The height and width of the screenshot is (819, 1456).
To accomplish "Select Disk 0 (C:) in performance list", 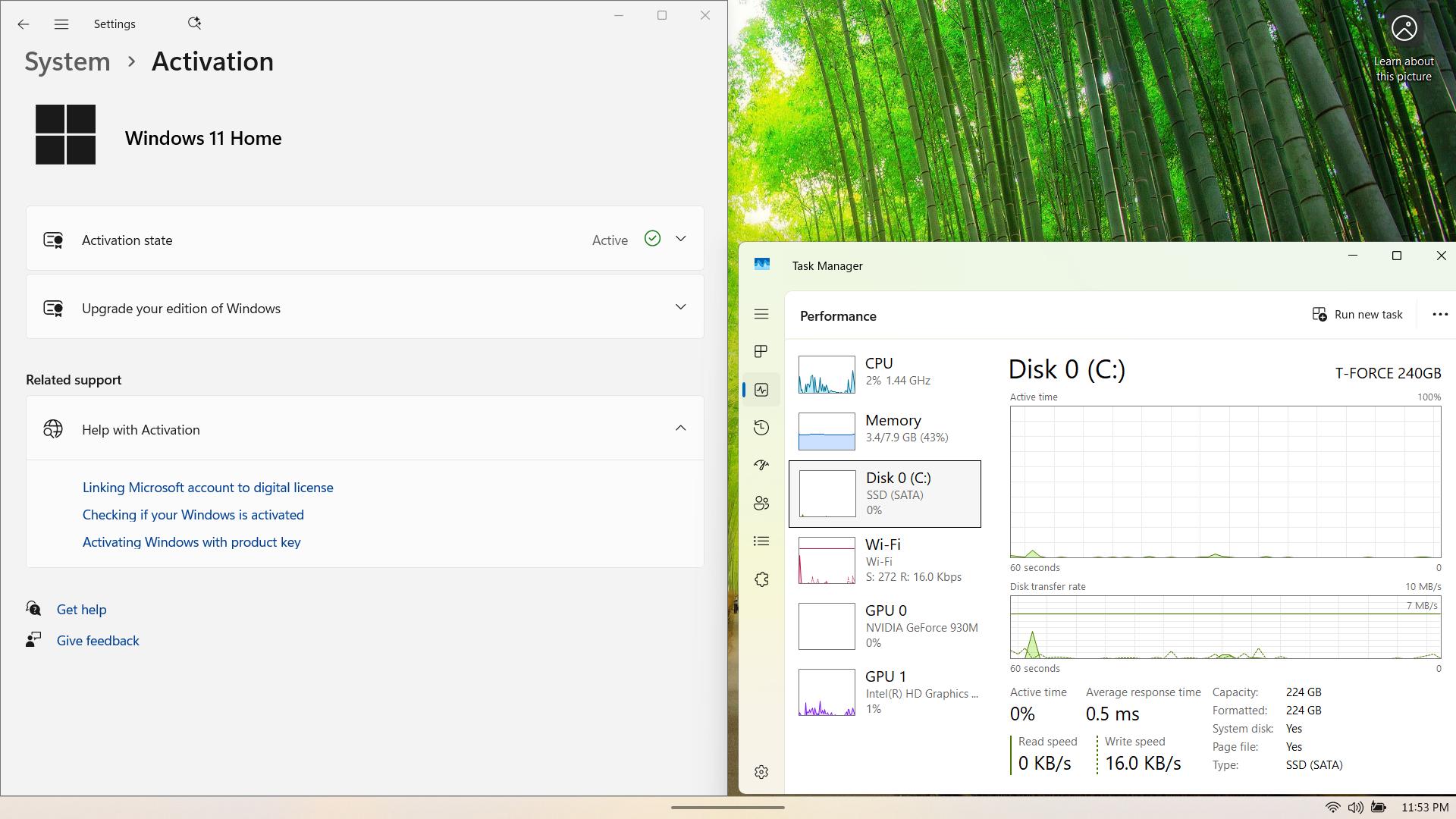I will (x=885, y=494).
